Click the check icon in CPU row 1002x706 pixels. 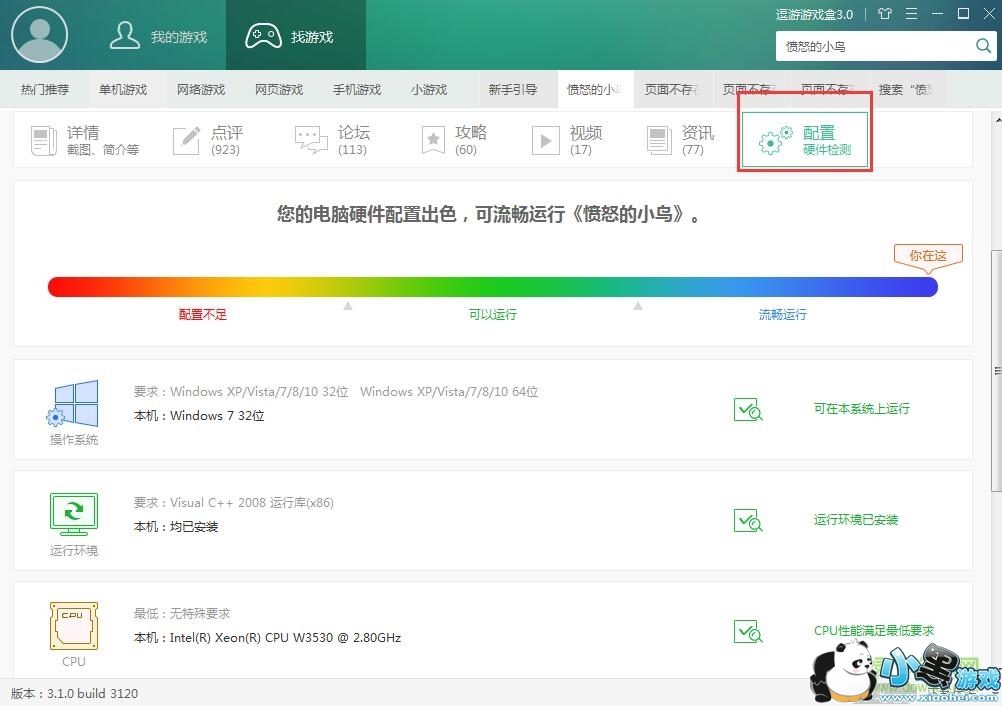tap(748, 631)
